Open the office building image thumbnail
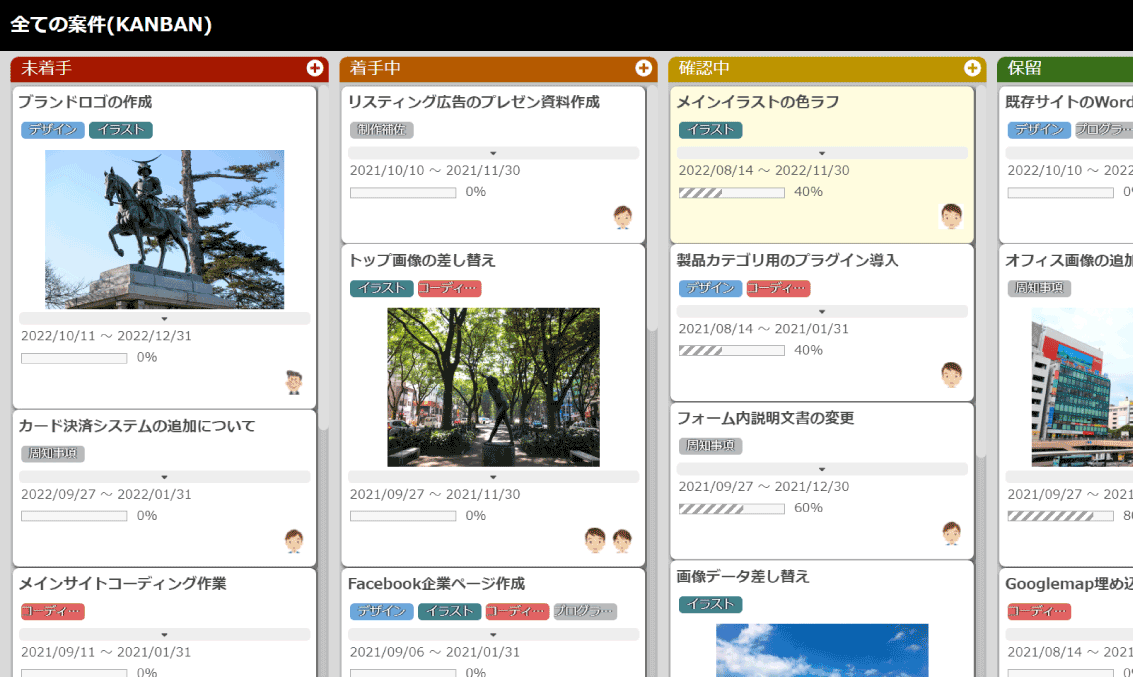 (1082, 387)
